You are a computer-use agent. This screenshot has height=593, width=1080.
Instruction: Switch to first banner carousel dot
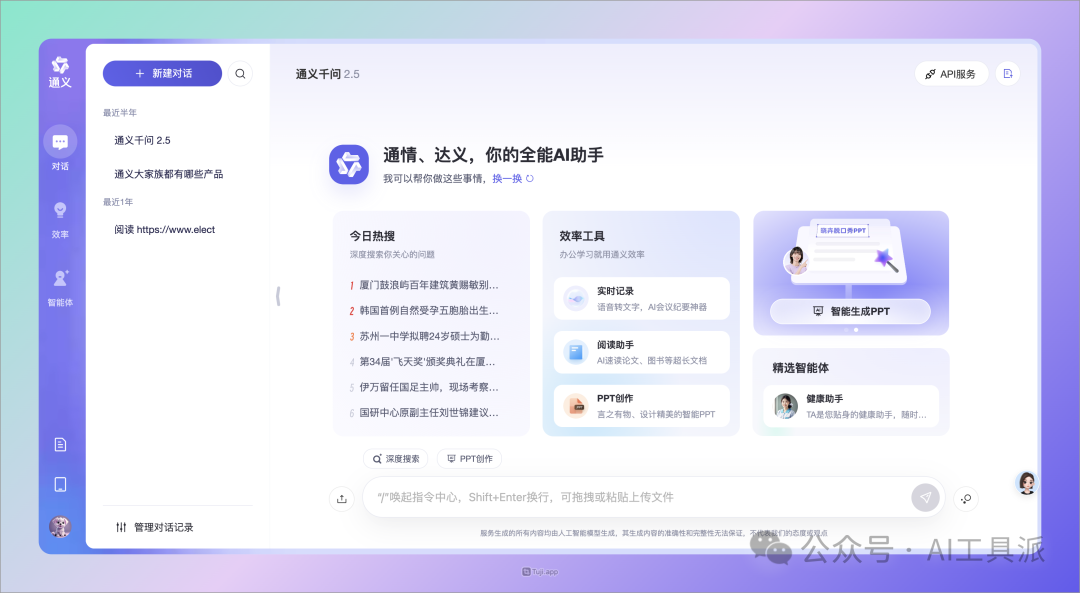[847, 330]
